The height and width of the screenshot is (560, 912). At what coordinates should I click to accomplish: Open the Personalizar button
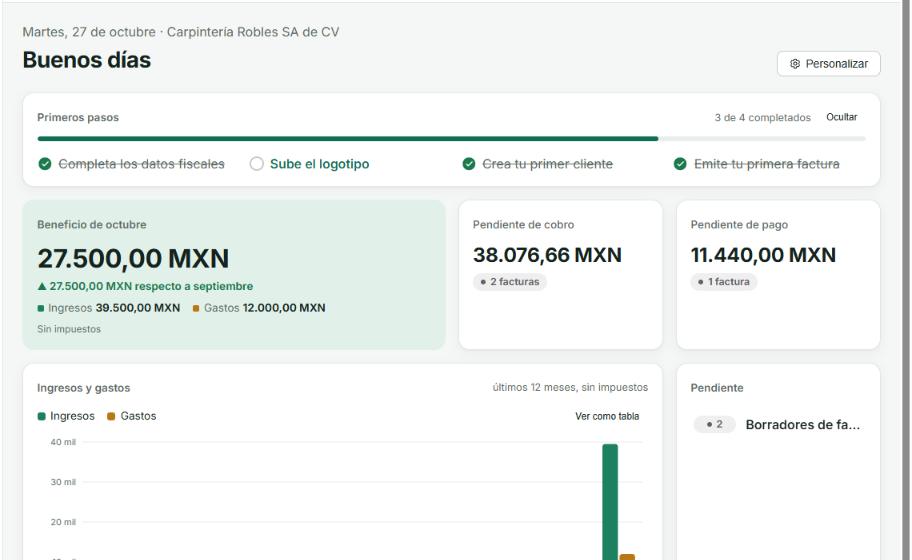[828, 63]
